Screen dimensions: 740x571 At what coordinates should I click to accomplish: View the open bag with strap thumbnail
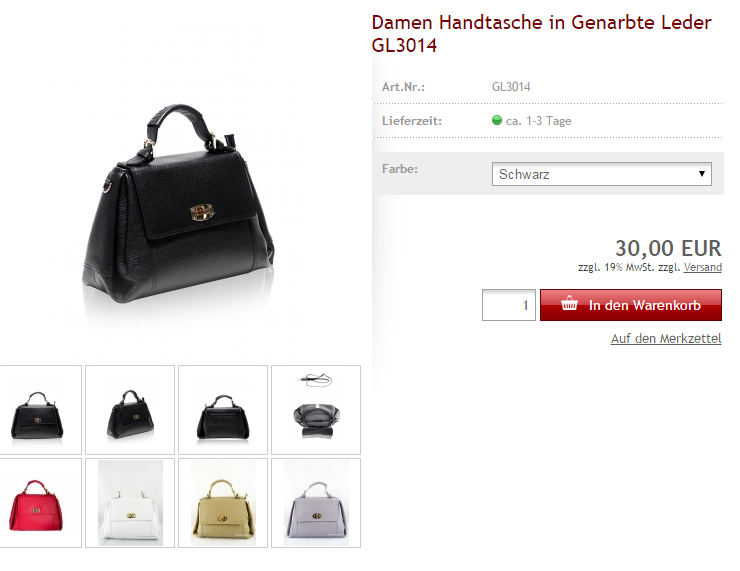tap(316, 410)
